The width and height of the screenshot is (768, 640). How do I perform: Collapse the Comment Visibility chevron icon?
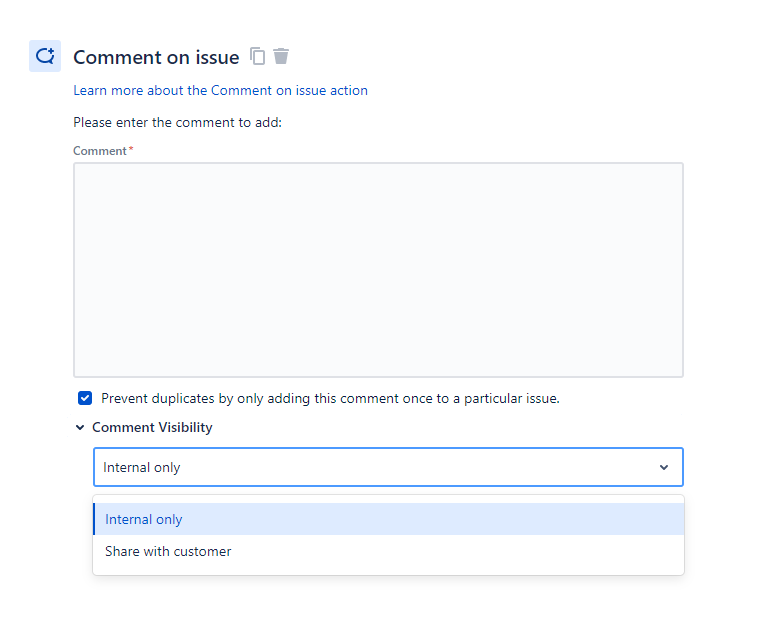click(80, 427)
